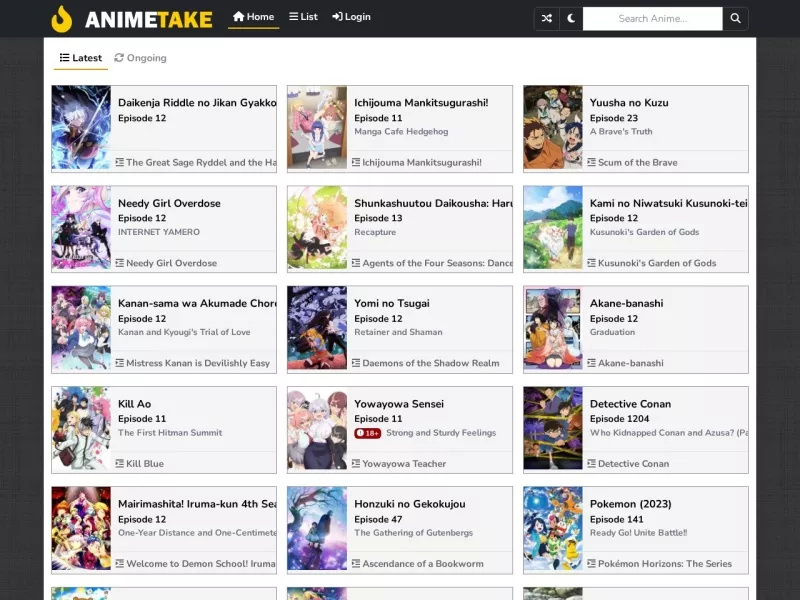Click 'Manga Cafe Hedgehog' episode subtitle
The image size is (800, 600).
tap(401, 132)
